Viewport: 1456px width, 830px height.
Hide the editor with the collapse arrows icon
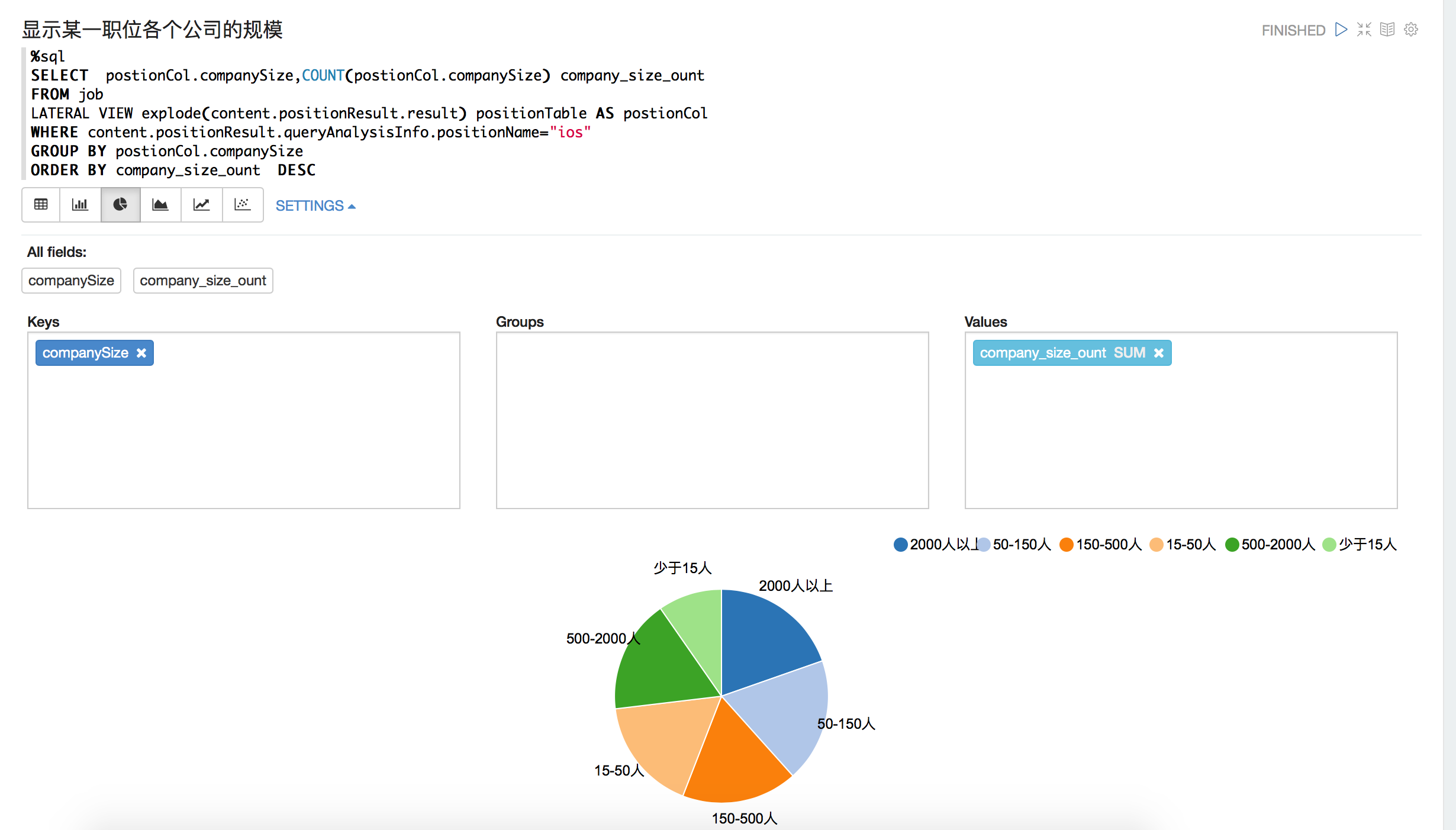coord(1364,30)
